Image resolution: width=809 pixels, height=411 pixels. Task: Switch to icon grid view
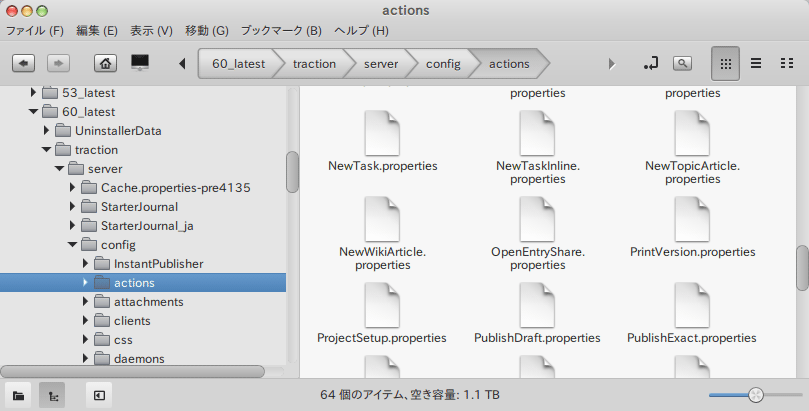click(725, 63)
